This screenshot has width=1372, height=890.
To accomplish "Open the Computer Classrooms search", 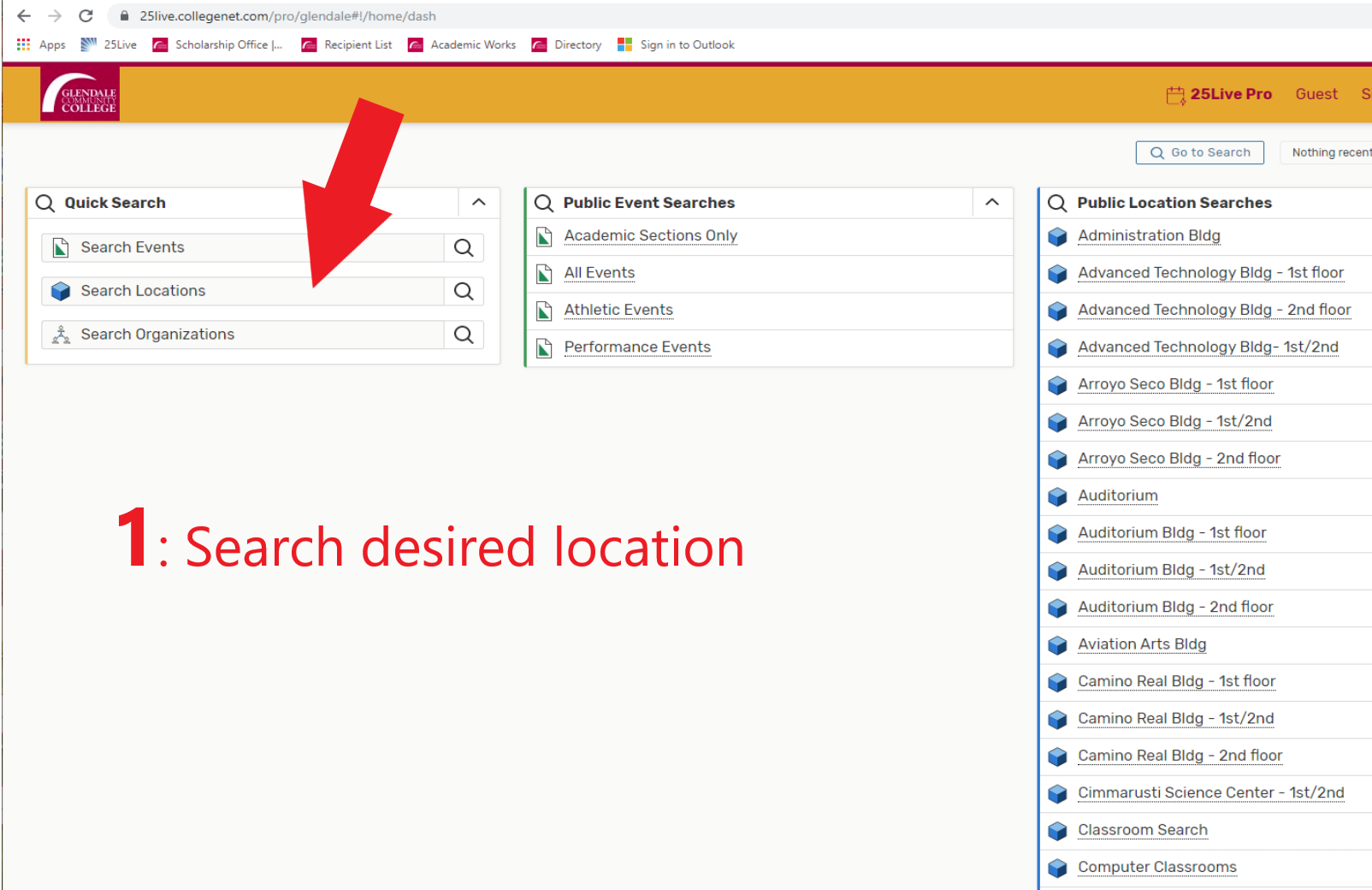I will coord(1156,867).
